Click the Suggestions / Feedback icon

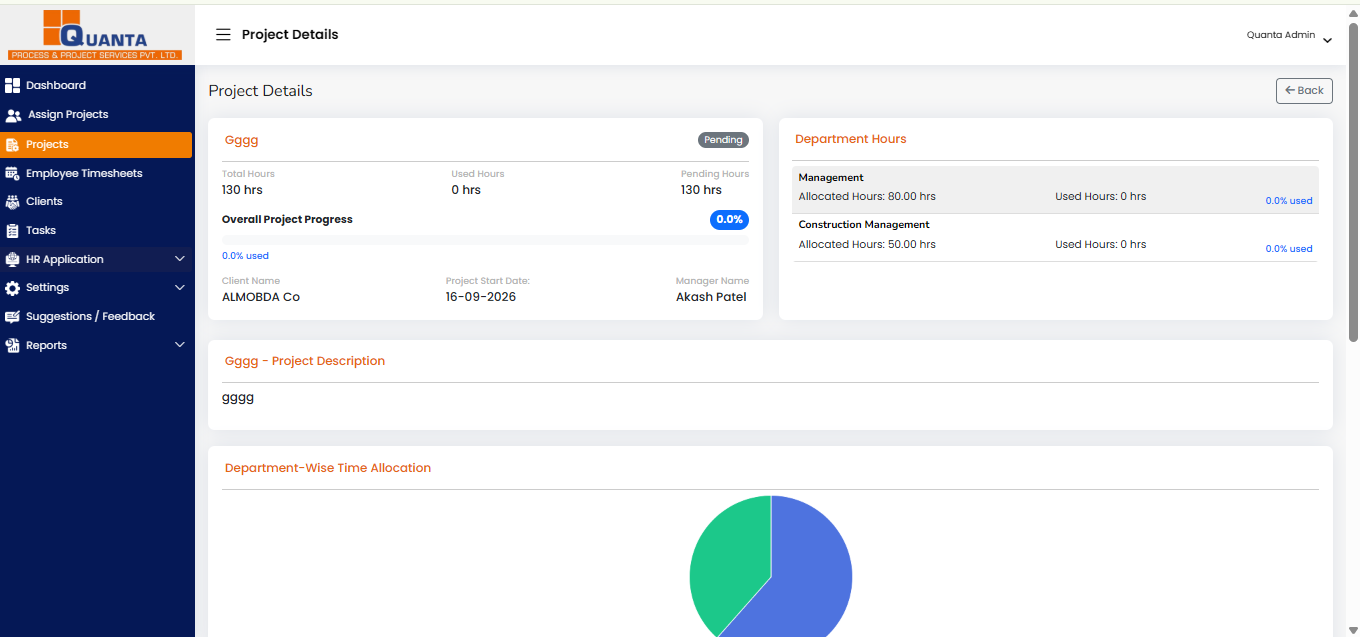coord(12,317)
